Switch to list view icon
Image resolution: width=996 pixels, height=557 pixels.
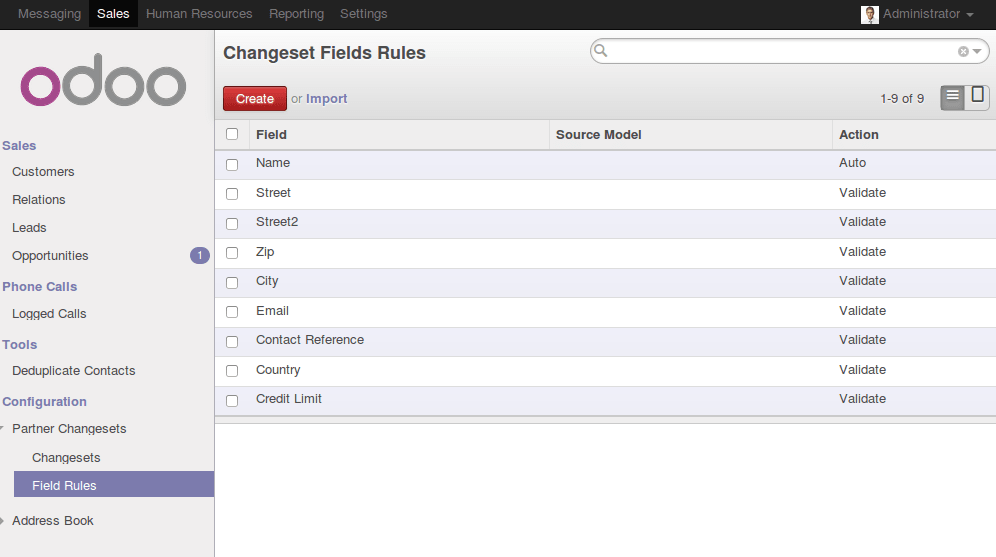[952, 98]
